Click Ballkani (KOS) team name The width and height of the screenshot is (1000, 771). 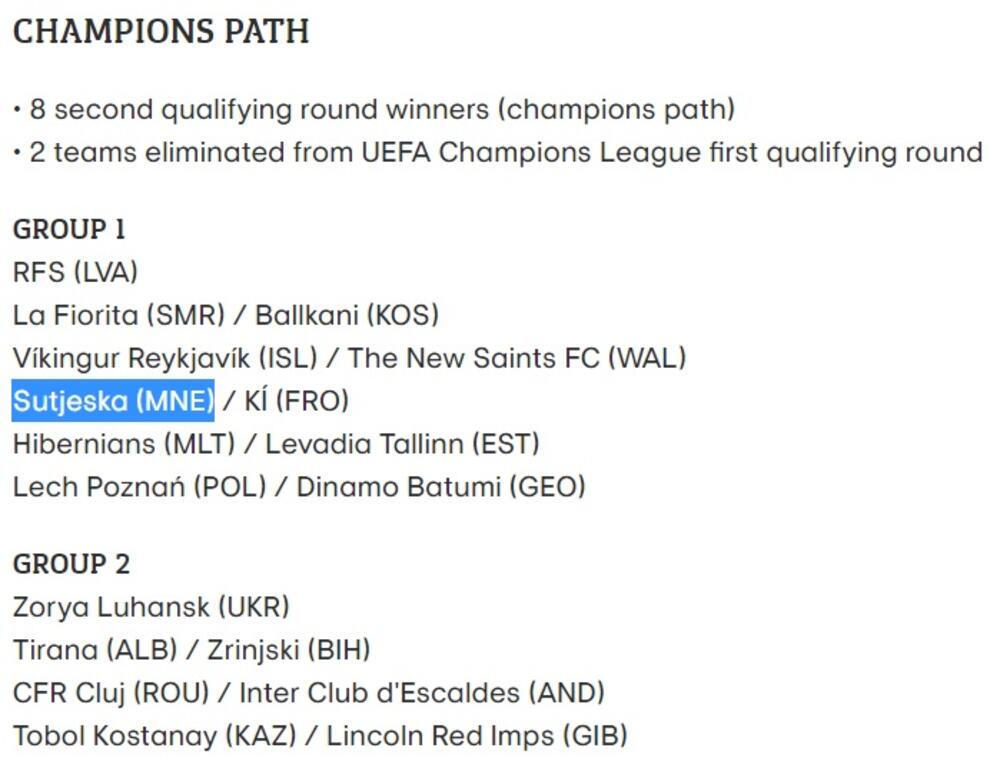[x=347, y=315]
